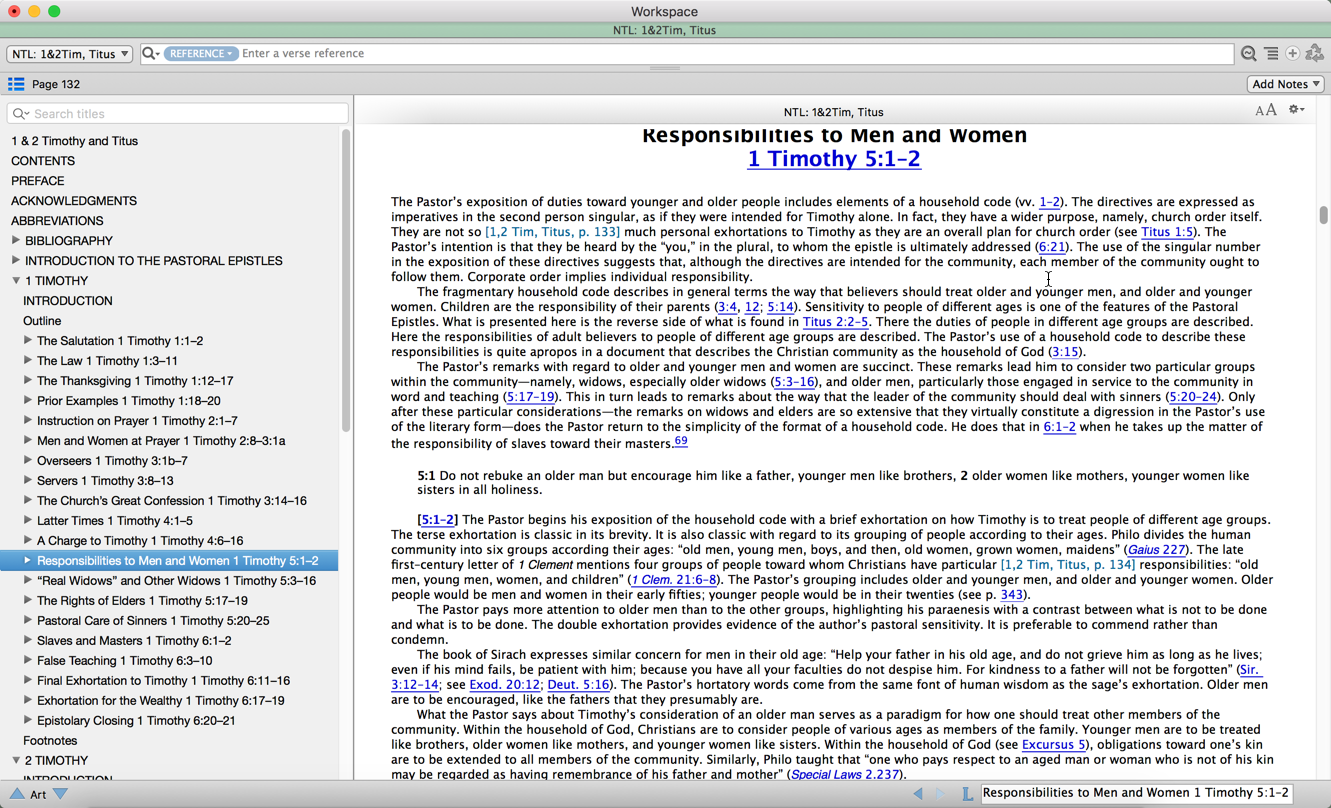Click the plus circle add icon

click(1292, 54)
